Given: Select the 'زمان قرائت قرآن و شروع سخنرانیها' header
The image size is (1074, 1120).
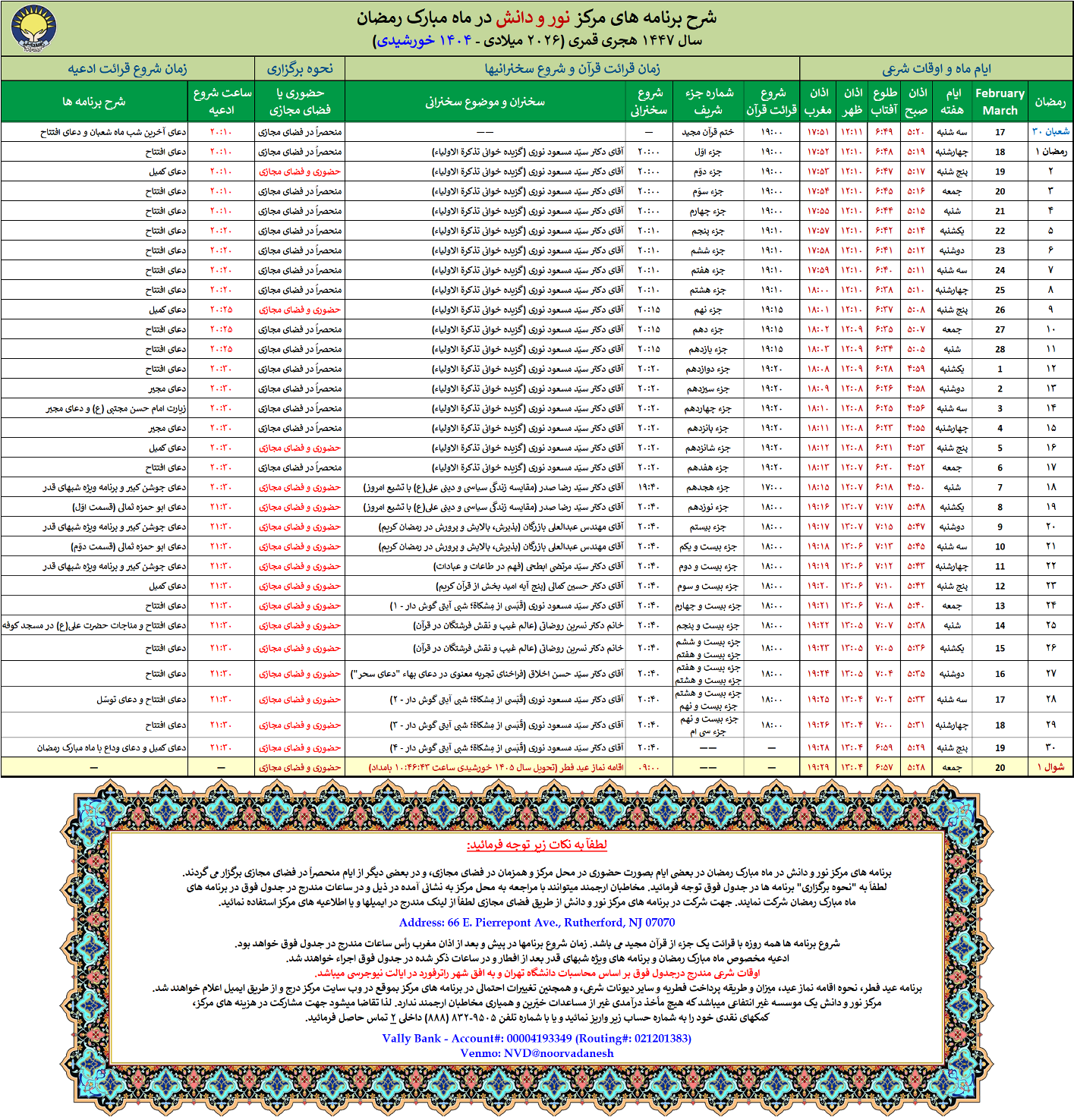Looking at the screenshot, I should click(572, 69).
